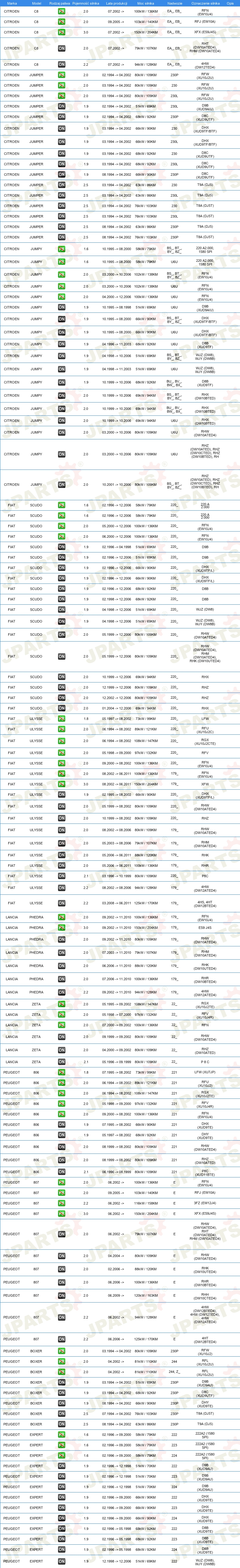Click petrol icon in Citroen C8 3.0 XFX row
This screenshot has width=240, height=1568.
pyautogui.click(x=61, y=32)
